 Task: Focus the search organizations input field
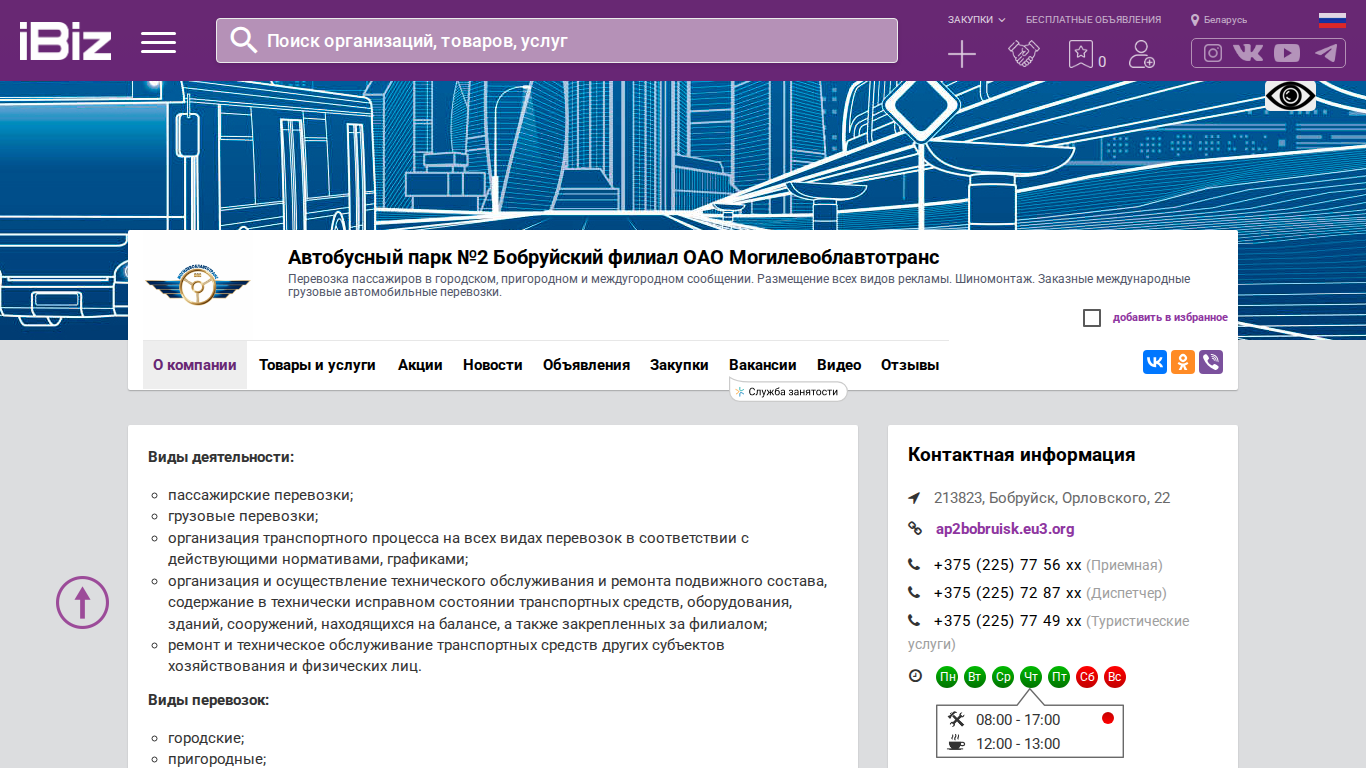tap(557, 40)
